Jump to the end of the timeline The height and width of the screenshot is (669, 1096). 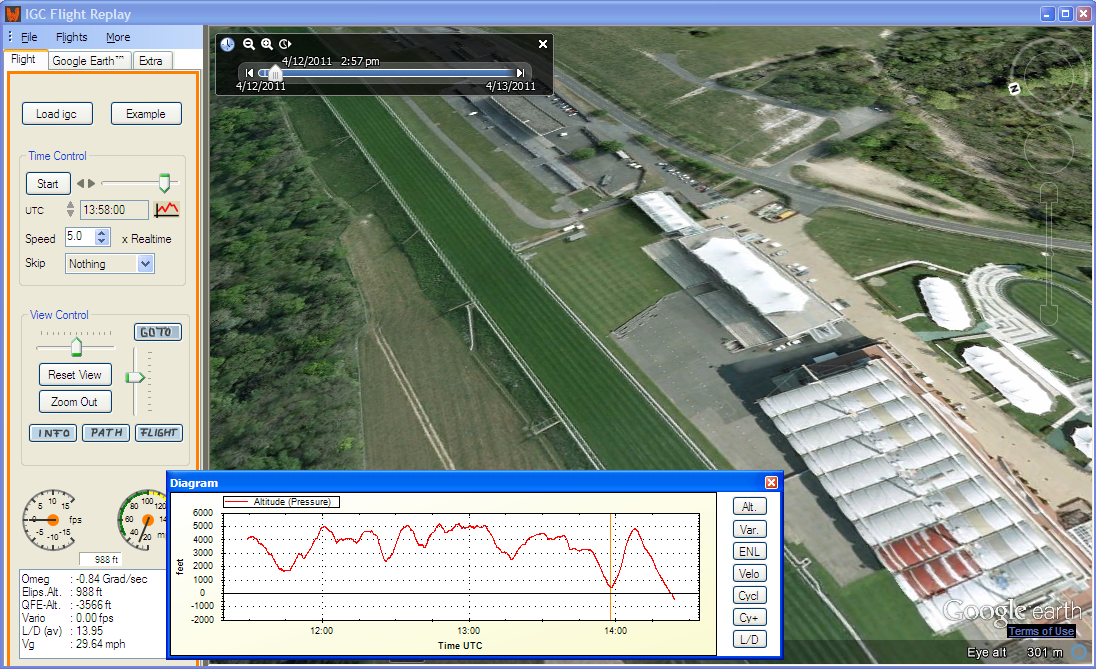click(520, 73)
